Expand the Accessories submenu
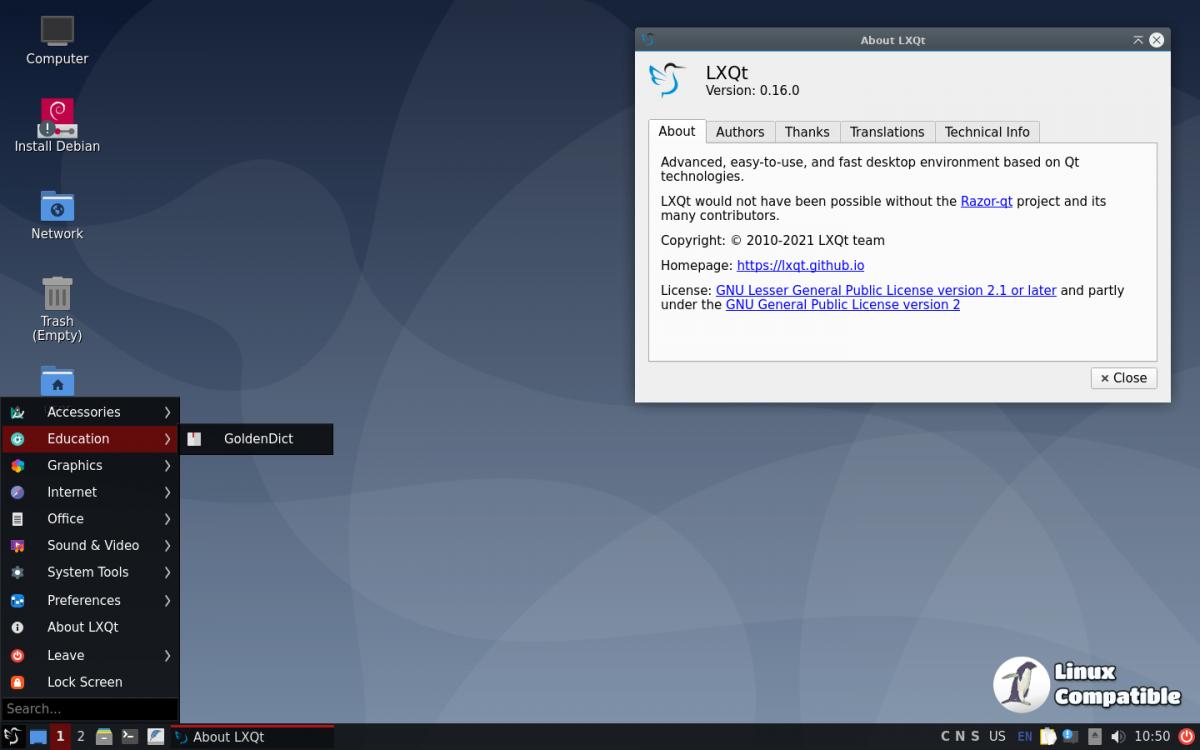 90,412
